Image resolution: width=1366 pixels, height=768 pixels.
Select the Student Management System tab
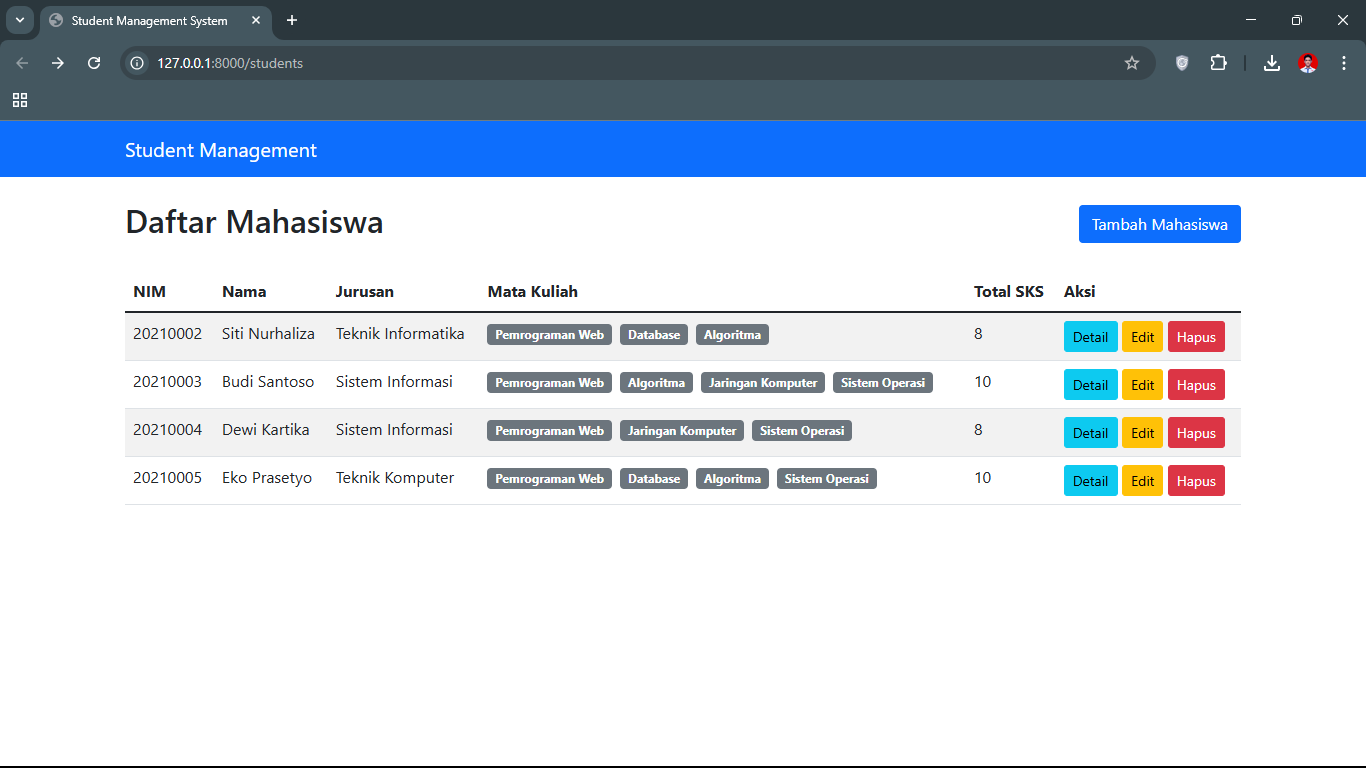pyautogui.click(x=150, y=20)
